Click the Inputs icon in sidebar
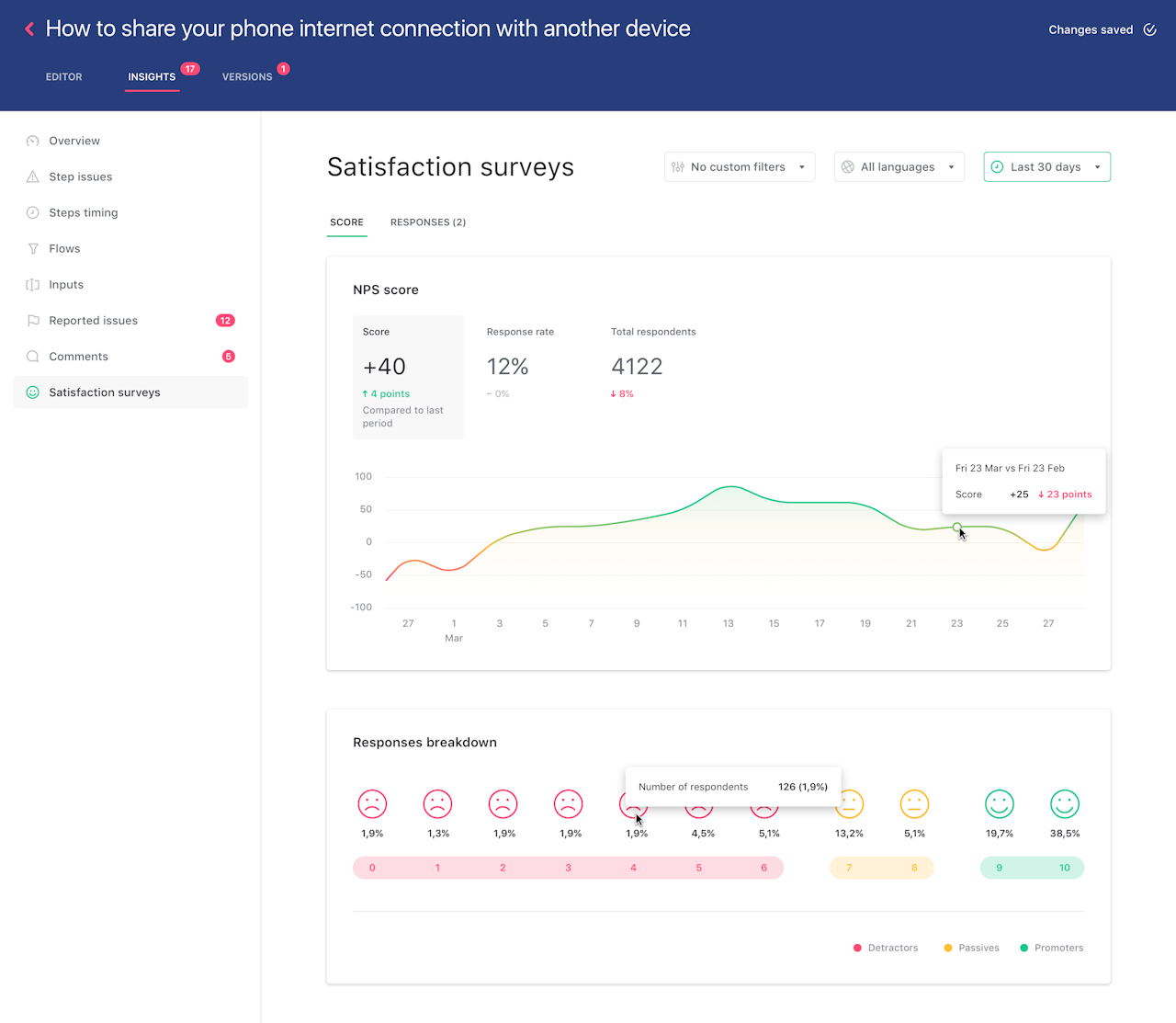This screenshot has height=1023, width=1176. tap(33, 285)
